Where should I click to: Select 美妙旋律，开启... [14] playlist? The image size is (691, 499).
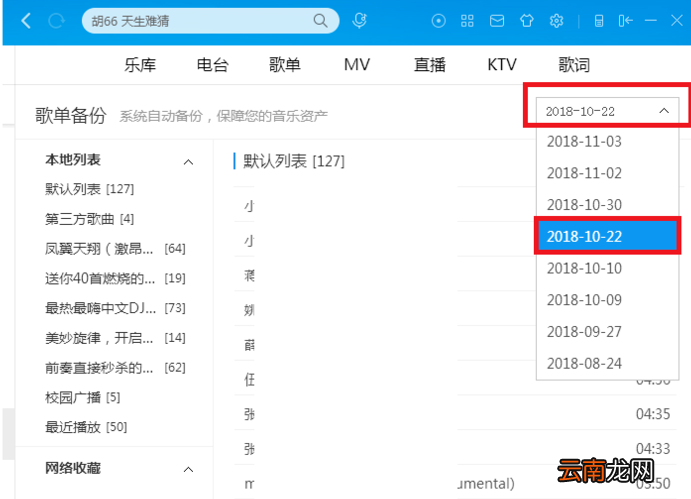[x=115, y=338]
